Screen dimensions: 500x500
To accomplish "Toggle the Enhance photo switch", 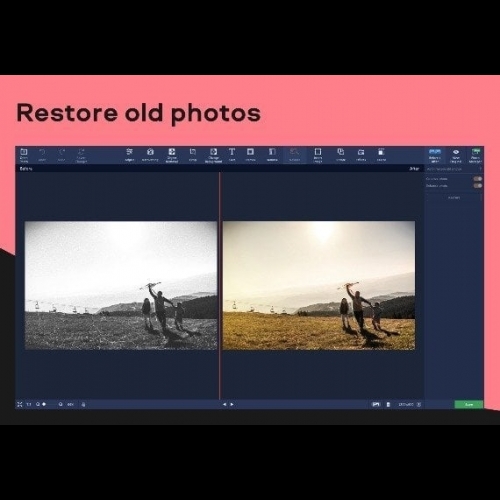I will (x=477, y=186).
